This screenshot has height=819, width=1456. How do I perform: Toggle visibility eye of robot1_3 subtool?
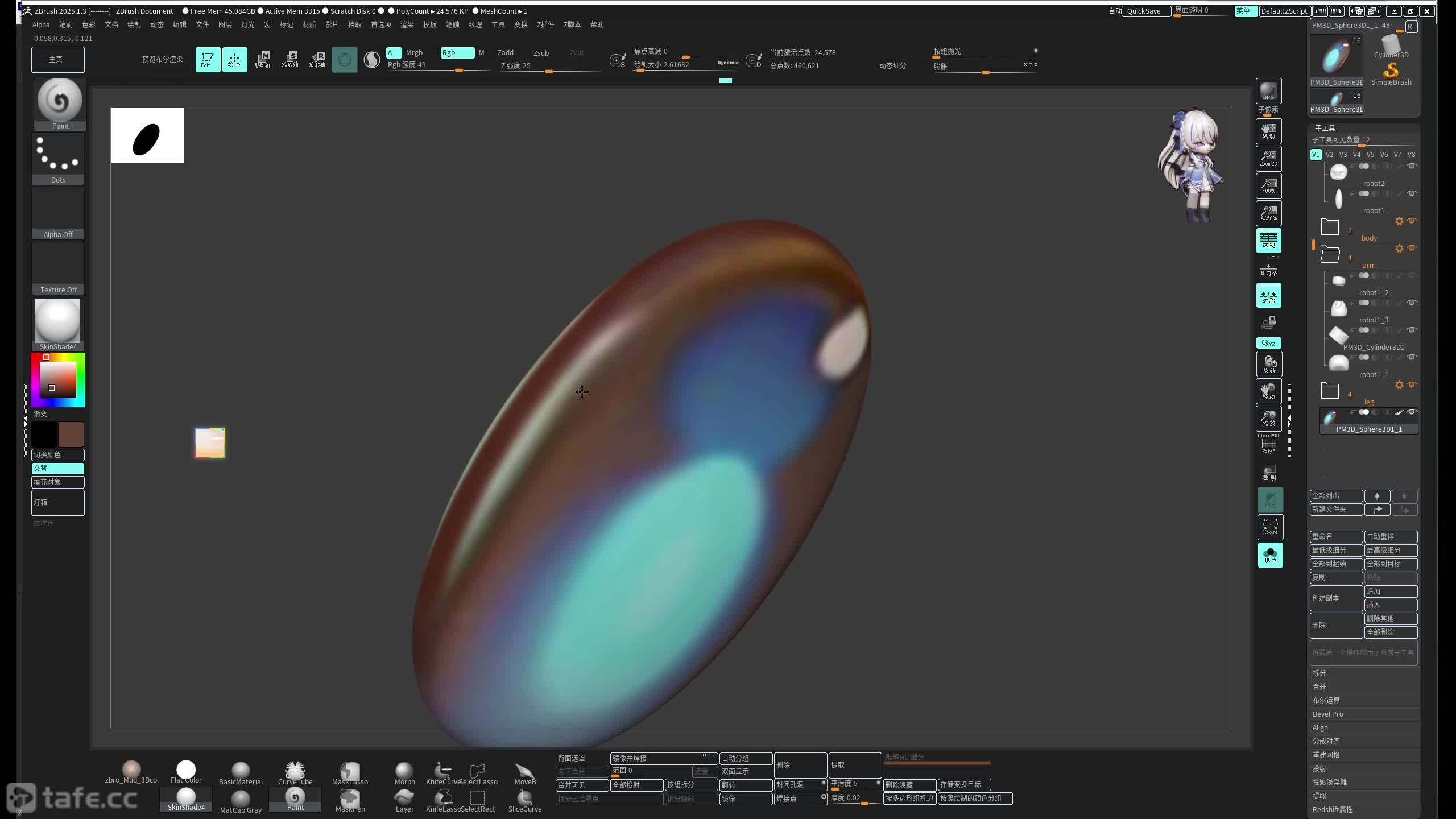(1412, 303)
